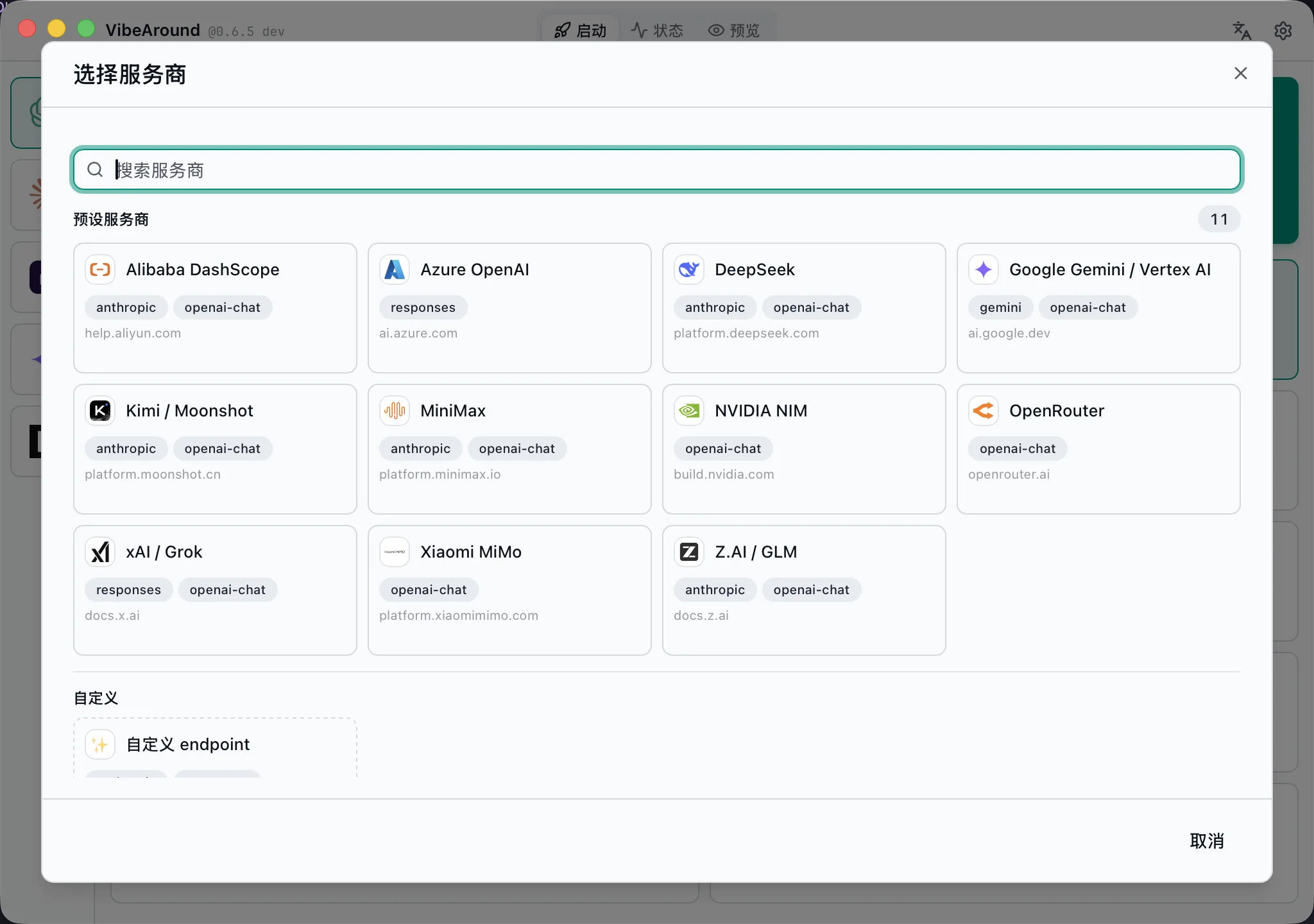Choose the Xiaomi MiMo provider name
The width and height of the screenshot is (1314, 924).
click(x=471, y=552)
